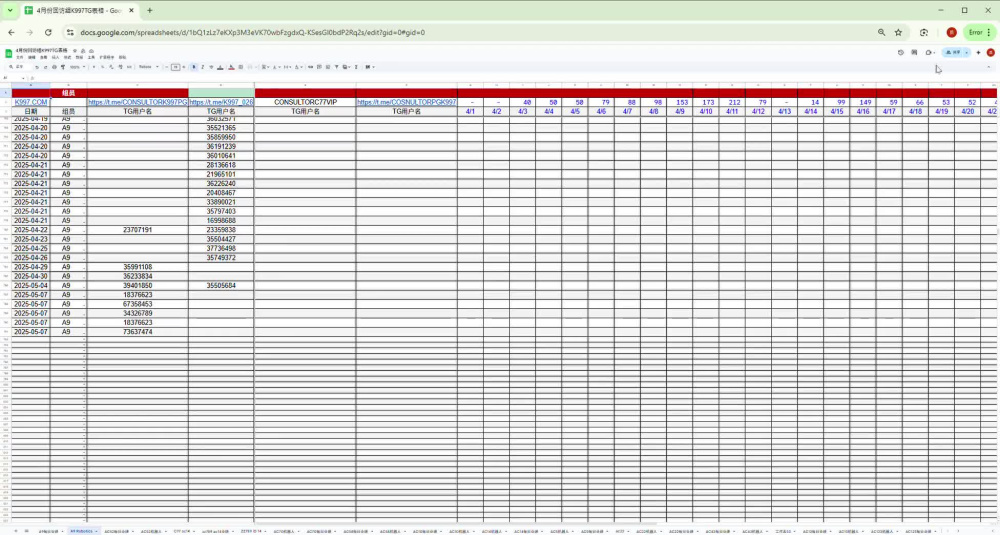This screenshot has height=535, width=1000.
Task: Create a filter from toolbar
Action: point(337,67)
